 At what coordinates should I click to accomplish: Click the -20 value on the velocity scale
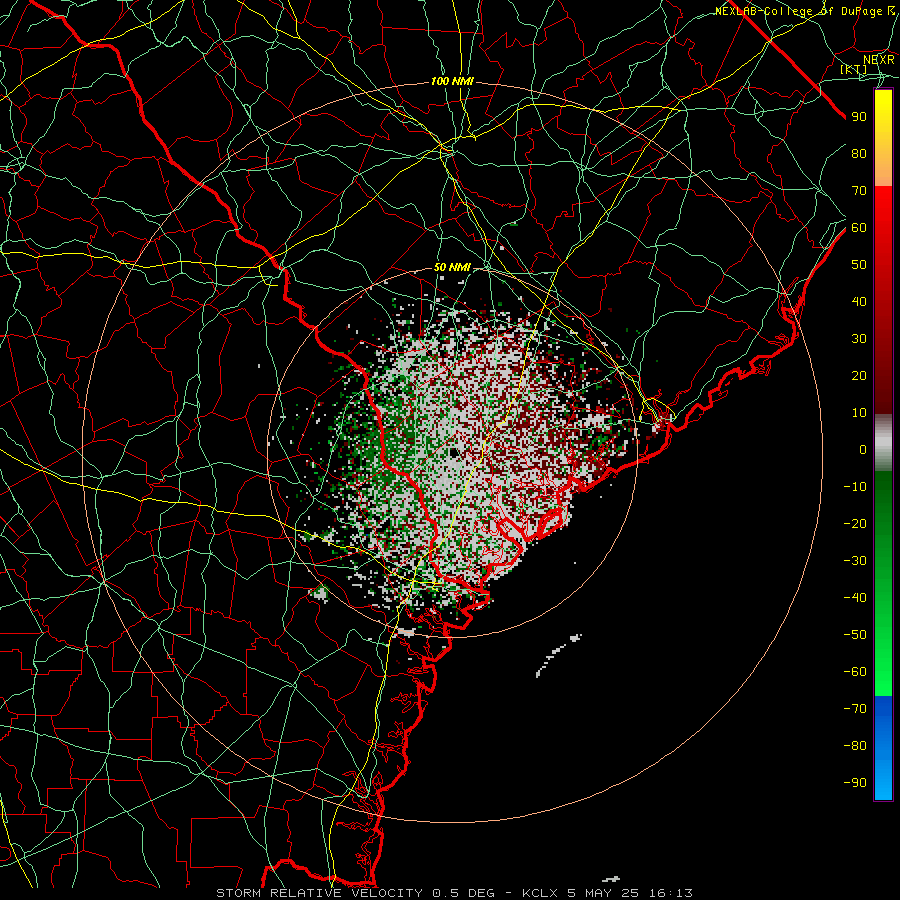pos(855,523)
